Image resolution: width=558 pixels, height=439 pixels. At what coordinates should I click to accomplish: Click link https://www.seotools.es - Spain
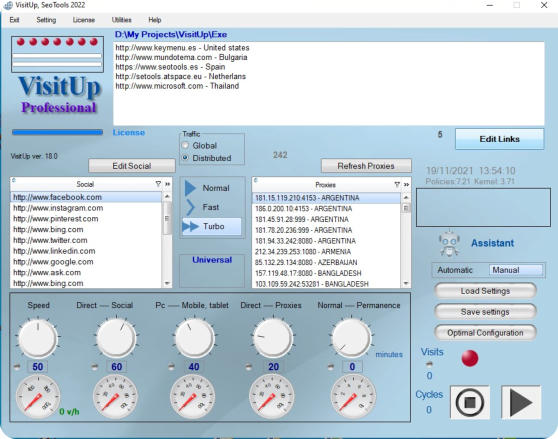170,67
